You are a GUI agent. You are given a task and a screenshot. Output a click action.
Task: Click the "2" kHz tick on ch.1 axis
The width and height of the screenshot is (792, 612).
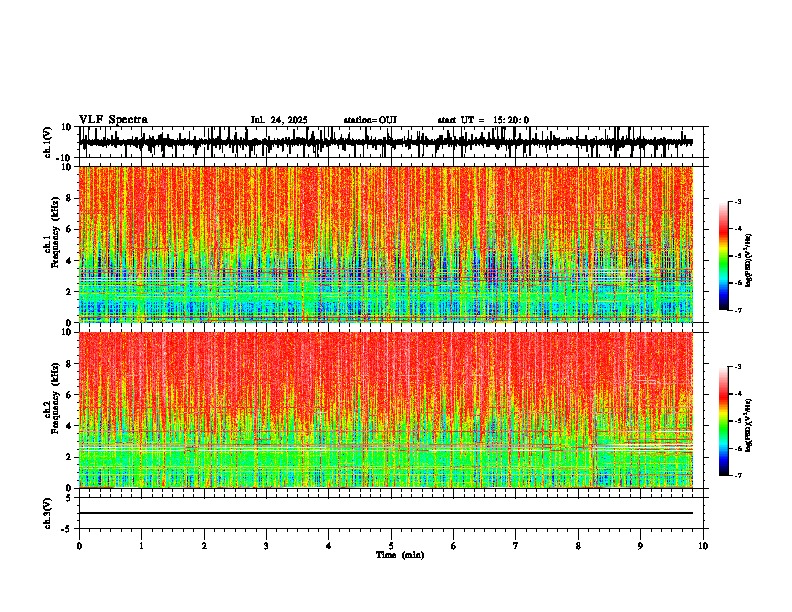pos(69,292)
